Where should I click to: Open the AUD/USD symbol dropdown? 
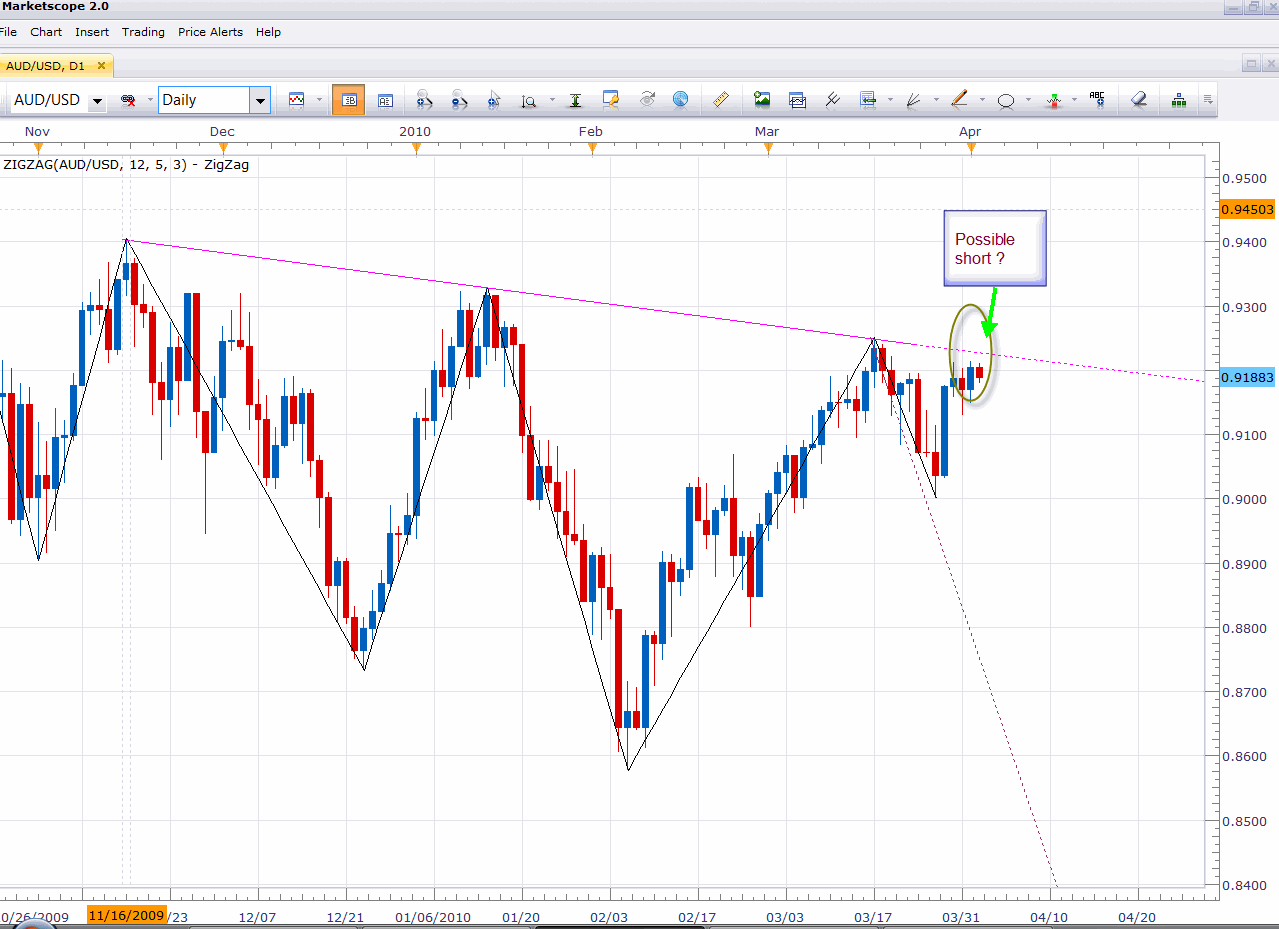pos(97,101)
